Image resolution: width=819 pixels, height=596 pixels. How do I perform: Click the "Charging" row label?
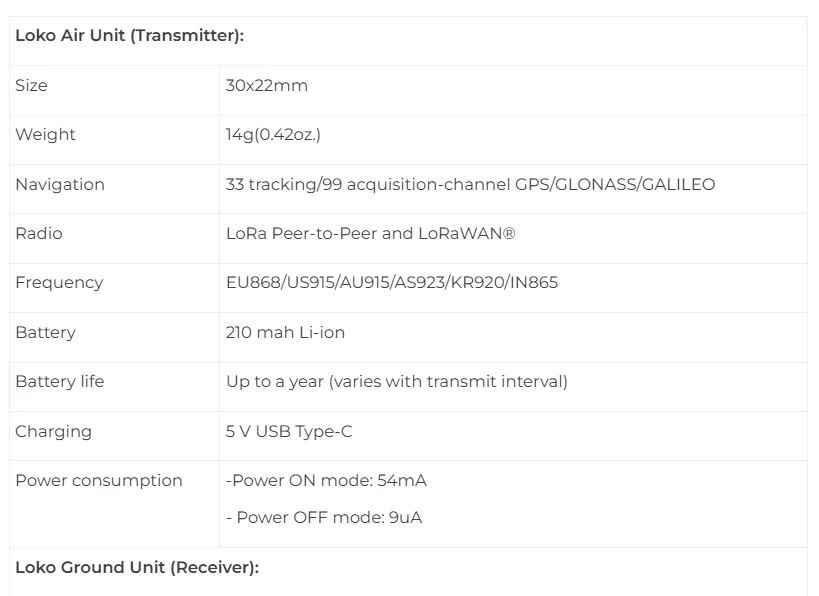pyautogui.click(x=53, y=431)
